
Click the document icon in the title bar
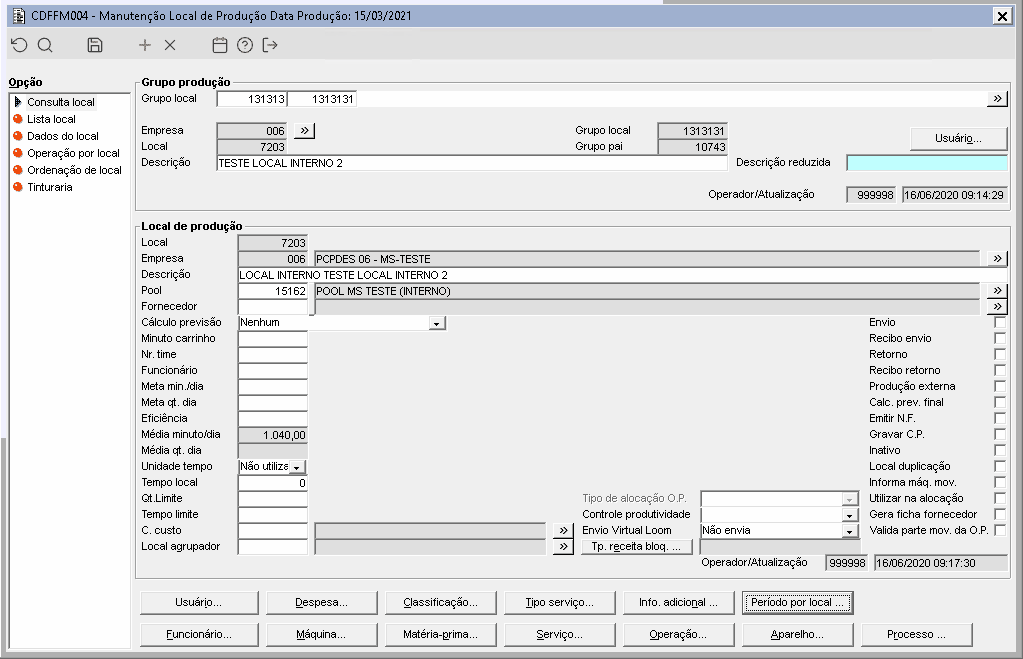(x=19, y=16)
